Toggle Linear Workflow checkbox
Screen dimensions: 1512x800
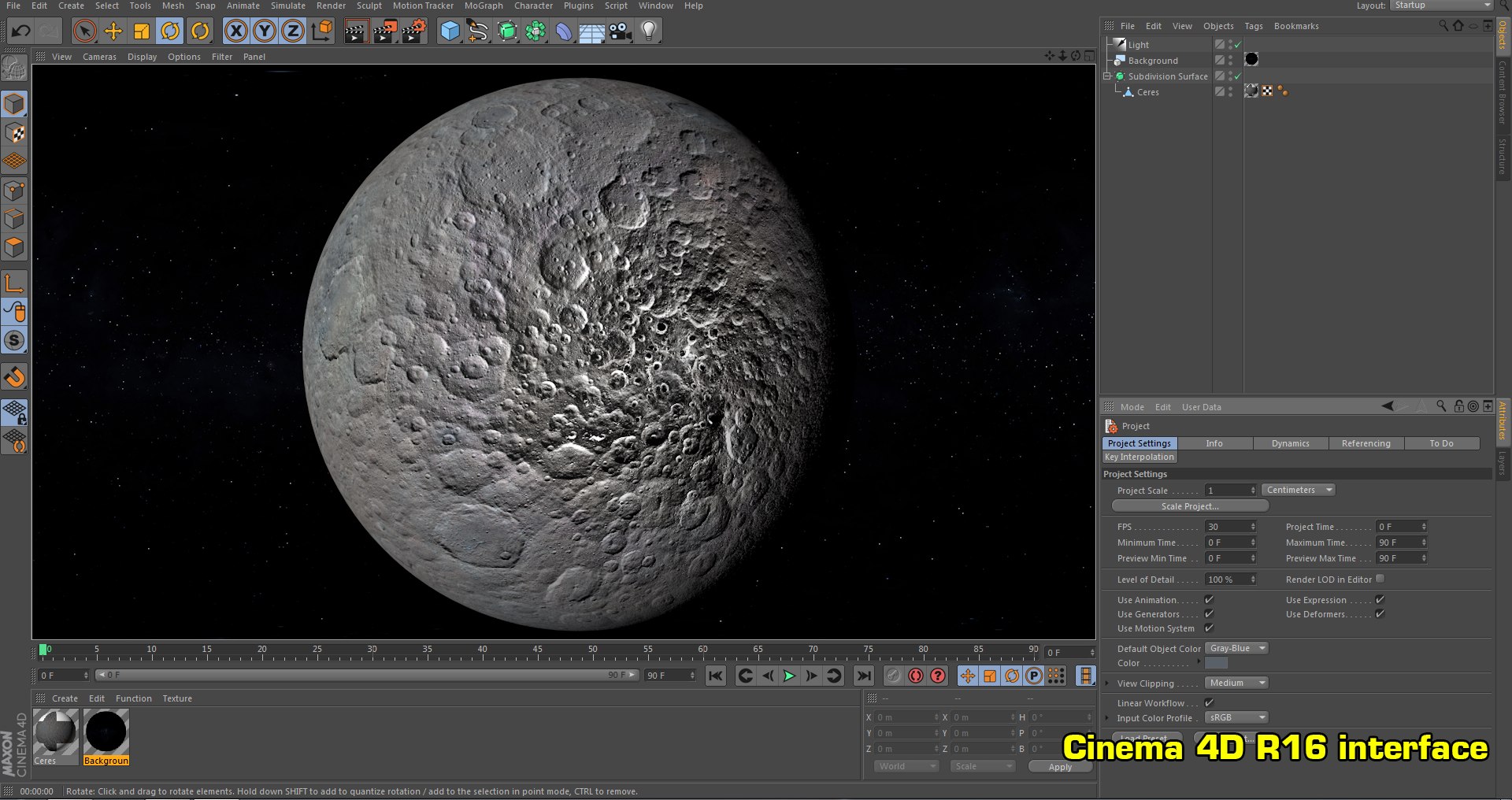pyautogui.click(x=1209, y=702)
